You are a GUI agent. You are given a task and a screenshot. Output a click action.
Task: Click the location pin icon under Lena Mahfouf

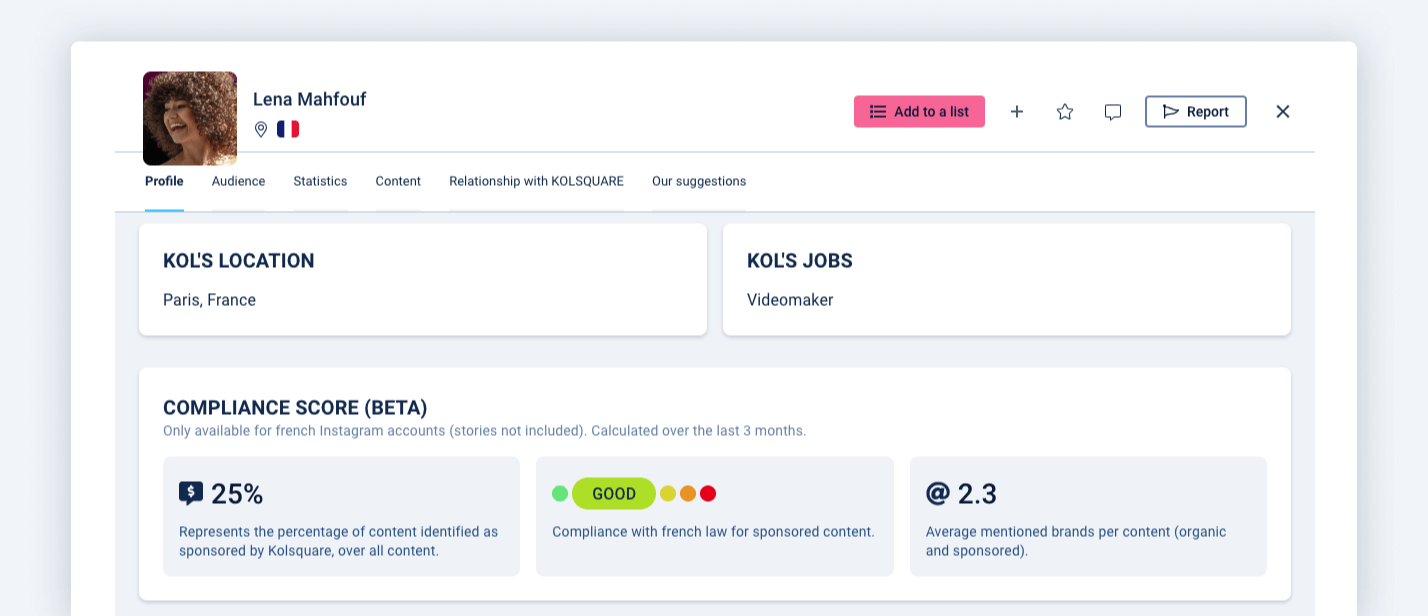(x=260, y=129)
